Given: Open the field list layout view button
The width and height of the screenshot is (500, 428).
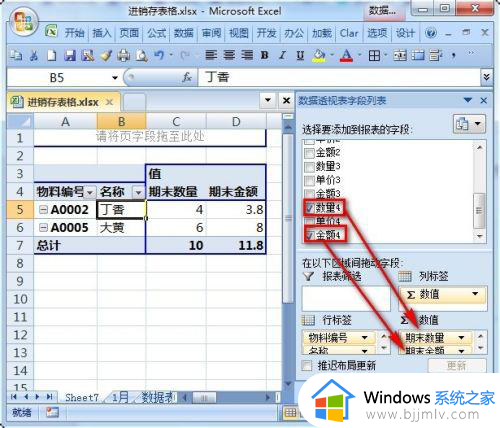Looking at the screenshot, I should [469, 124].
